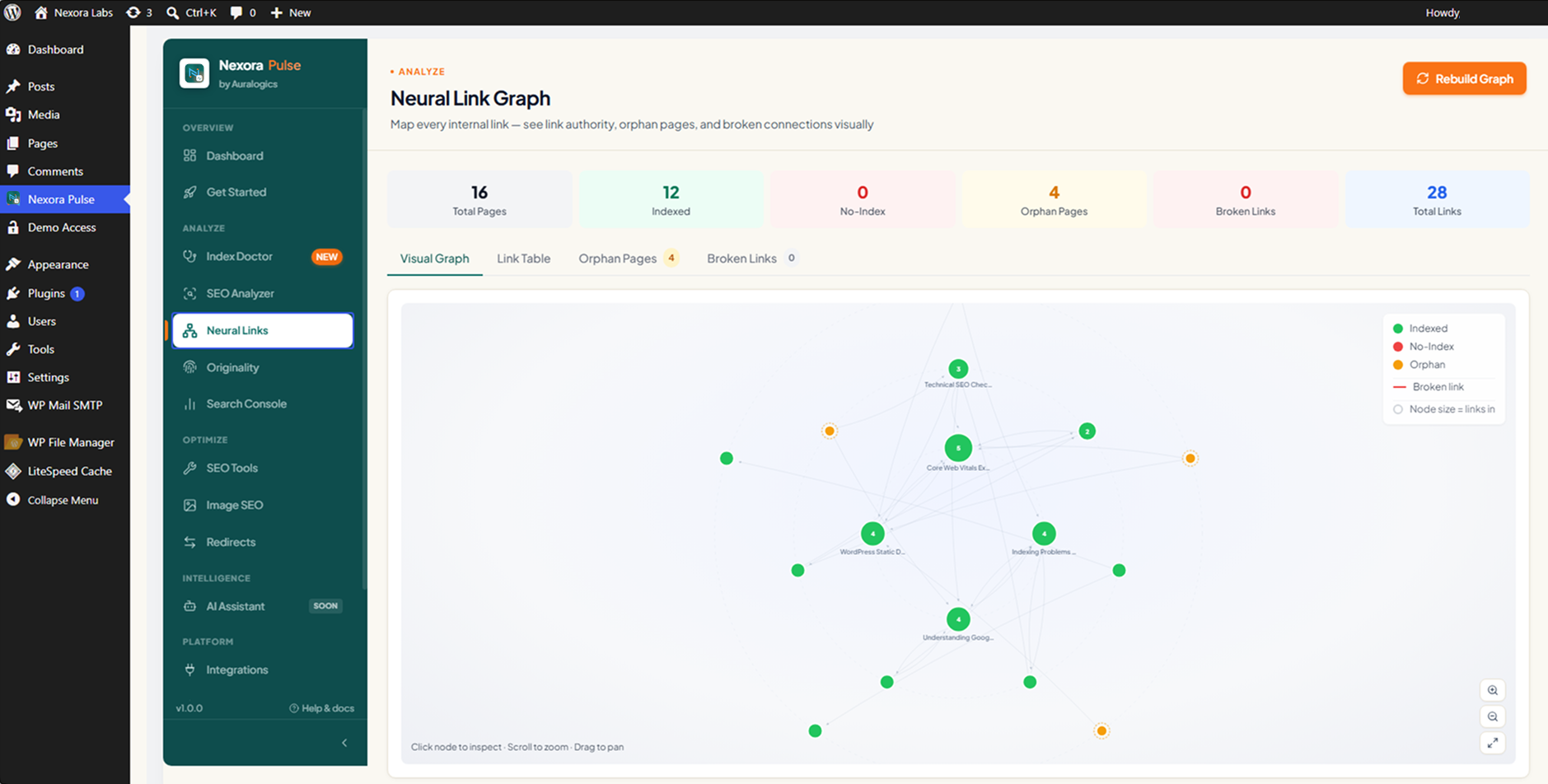Open Index Doctor
Image resolution: width=1548 pixels, height=784 pixels.
coord(263,256)
